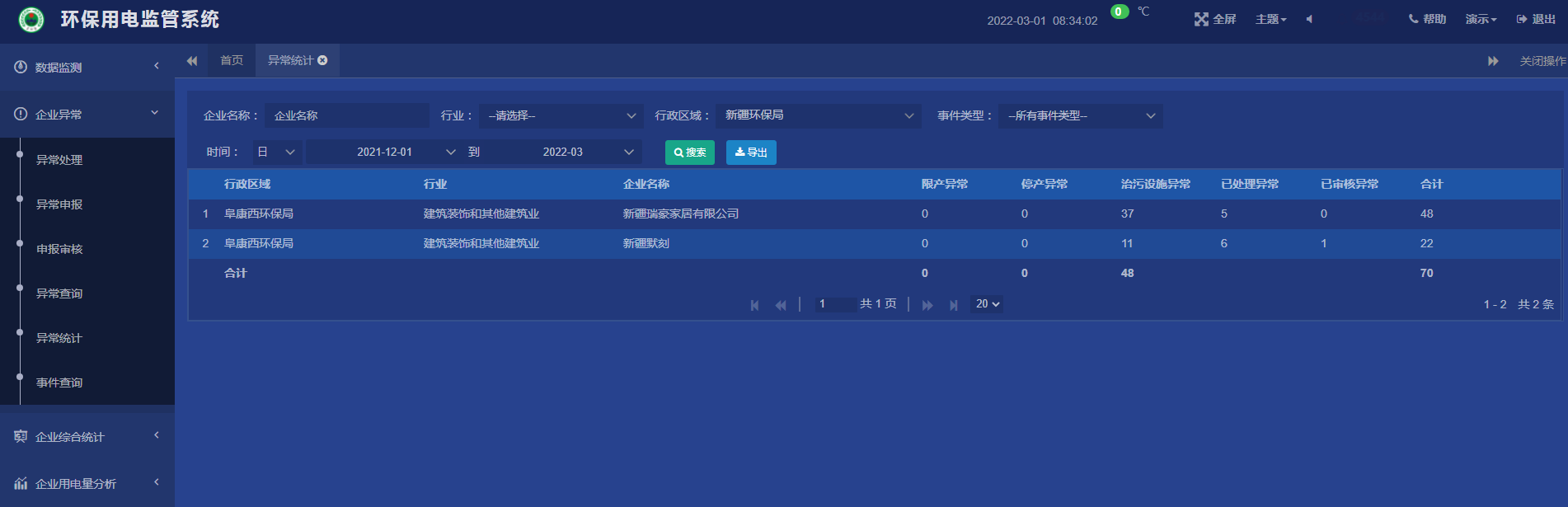The height and width of the screenshot is (507, 1568).
Task: Click the 企业名称 text input field
Action: (347, 115)
